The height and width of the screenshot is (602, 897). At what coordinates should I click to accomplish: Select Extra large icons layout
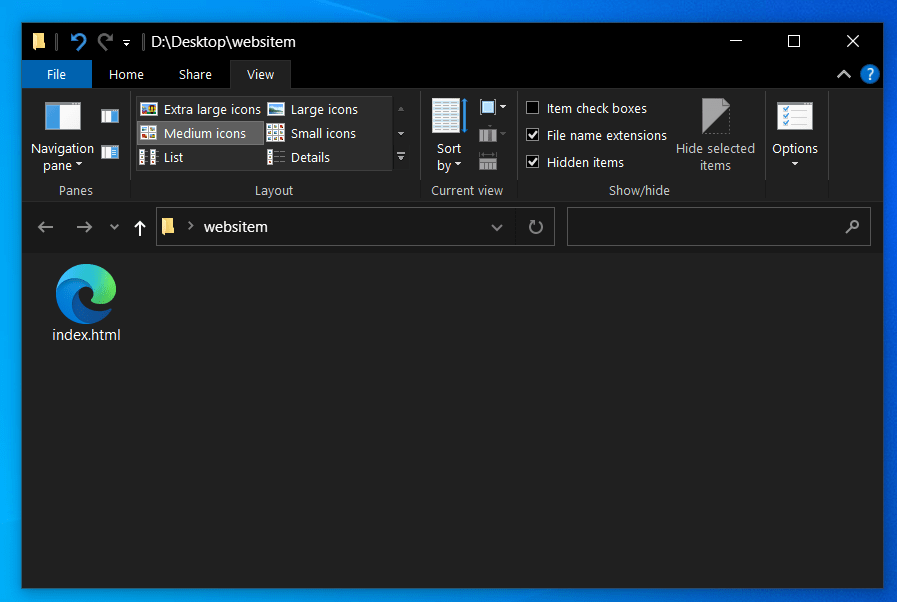(201, 109)
